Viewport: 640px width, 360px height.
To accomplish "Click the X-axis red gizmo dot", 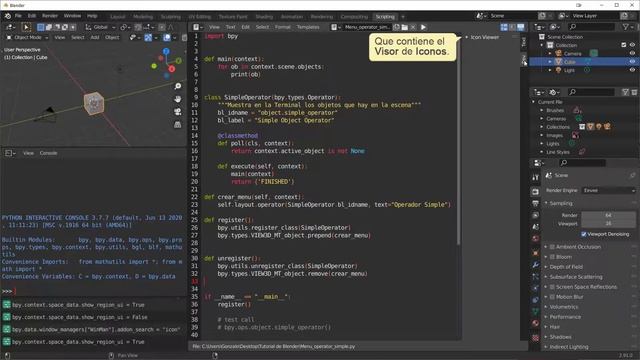I will [172, 69].
